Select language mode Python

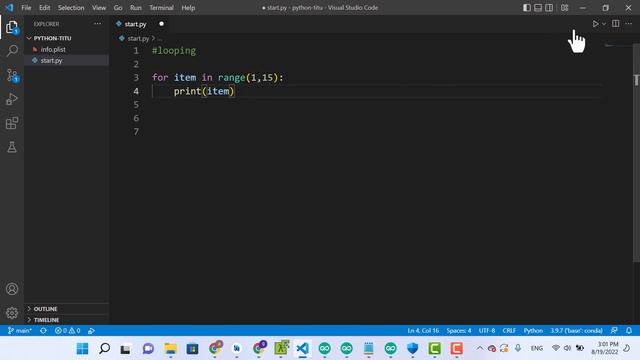coord(533,331)
